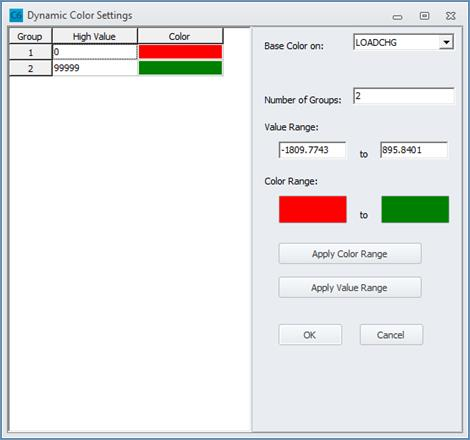This screenshot has width=470, height=440.
Task: Pick the red start color of Color Range
Action: click(x=313, y=209)
